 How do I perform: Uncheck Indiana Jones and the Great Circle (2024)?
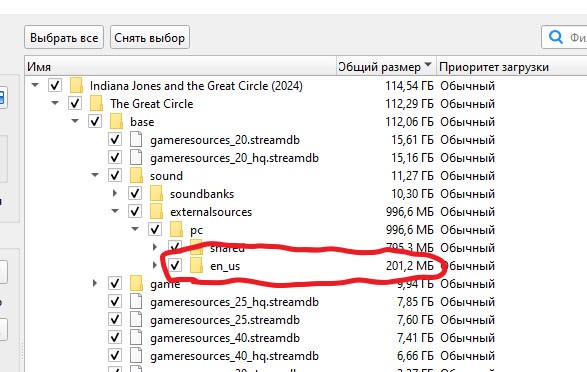coord(55,85)
